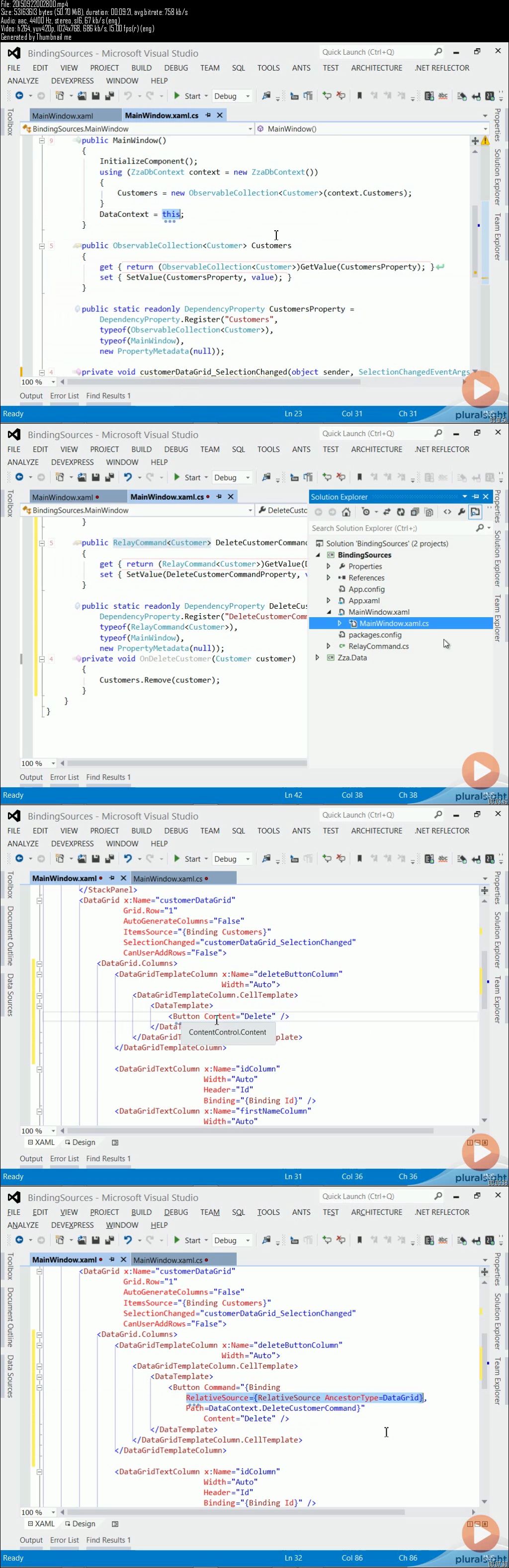Image resolution: width=509 pixels, height=1568 pixels.
Task: Toggle pin on MainWindow.xaml.cs tab in Ln 23 frame
Action: [x=208, y=115]
